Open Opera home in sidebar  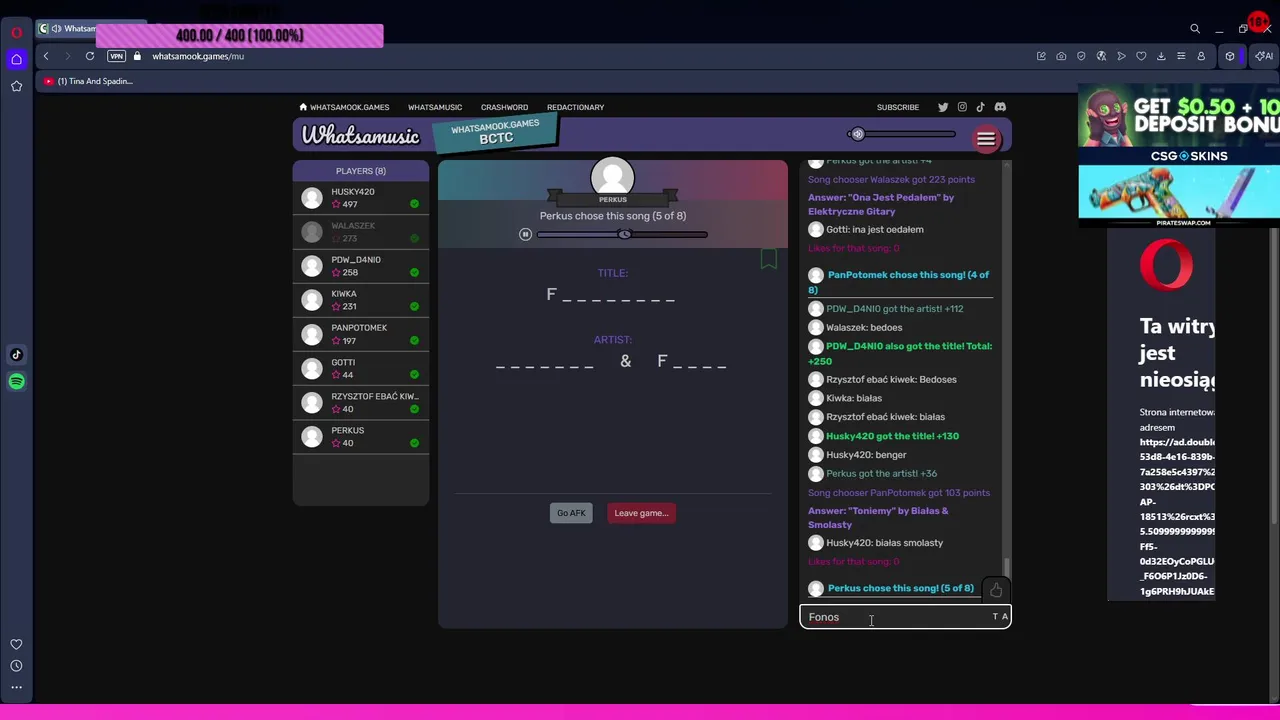coord(16,59)
